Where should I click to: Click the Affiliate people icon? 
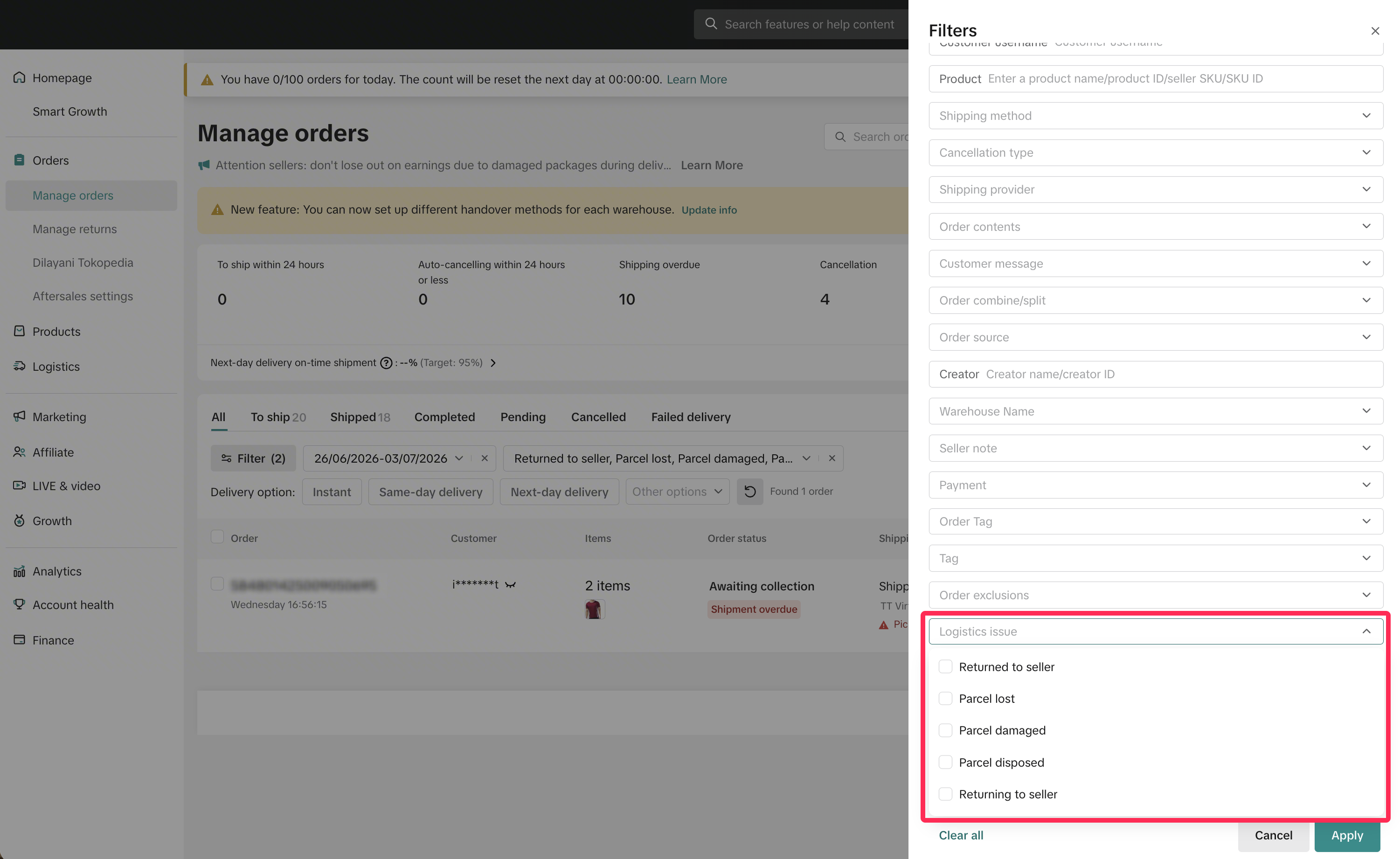pos(19,452)
